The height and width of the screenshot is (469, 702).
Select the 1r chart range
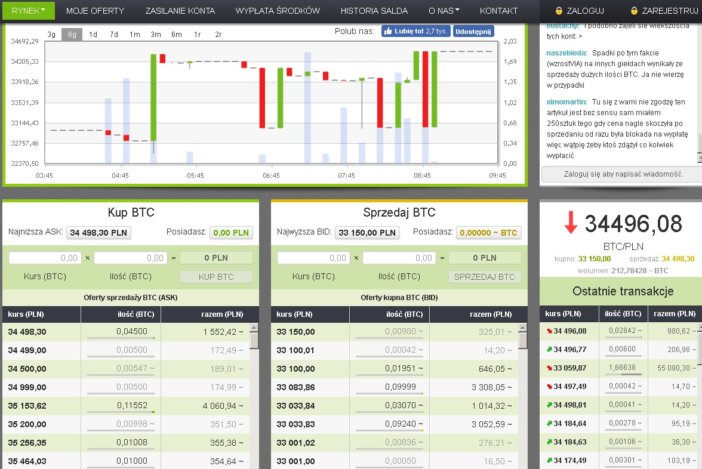tap(197, 34)
